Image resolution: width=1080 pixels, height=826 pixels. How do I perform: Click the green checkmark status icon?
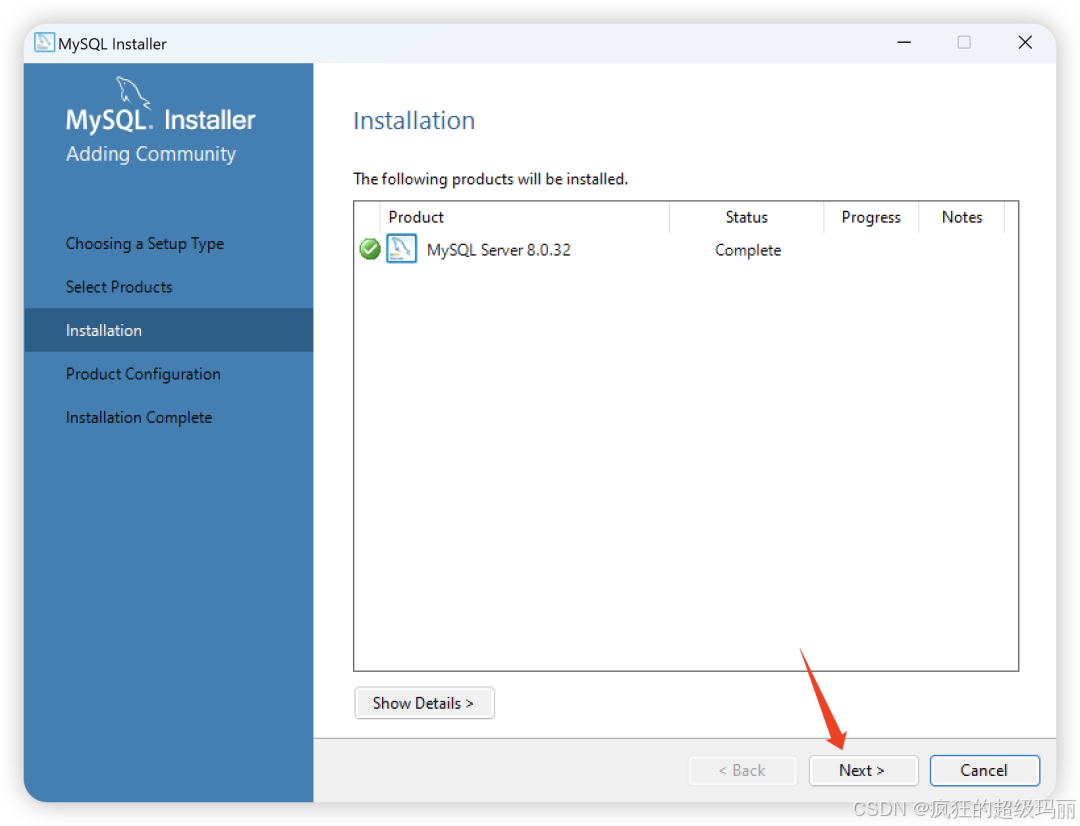(370, 249)
